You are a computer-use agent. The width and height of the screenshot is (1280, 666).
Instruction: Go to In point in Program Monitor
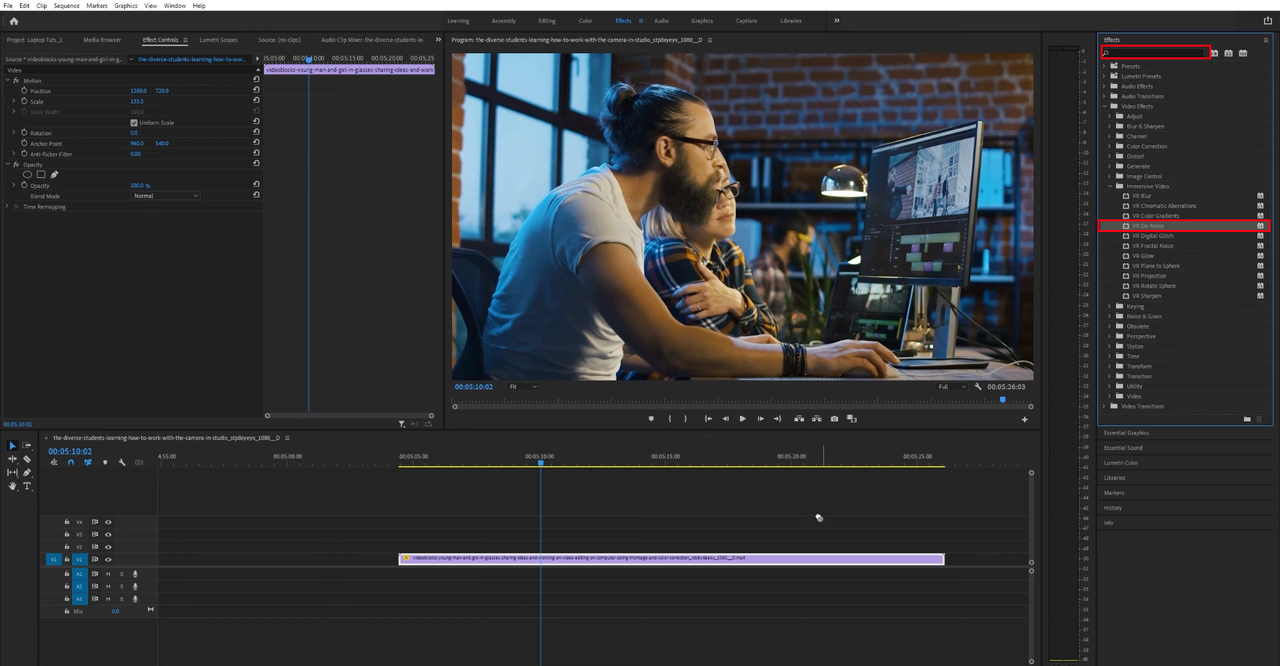[x=708, y=418]
